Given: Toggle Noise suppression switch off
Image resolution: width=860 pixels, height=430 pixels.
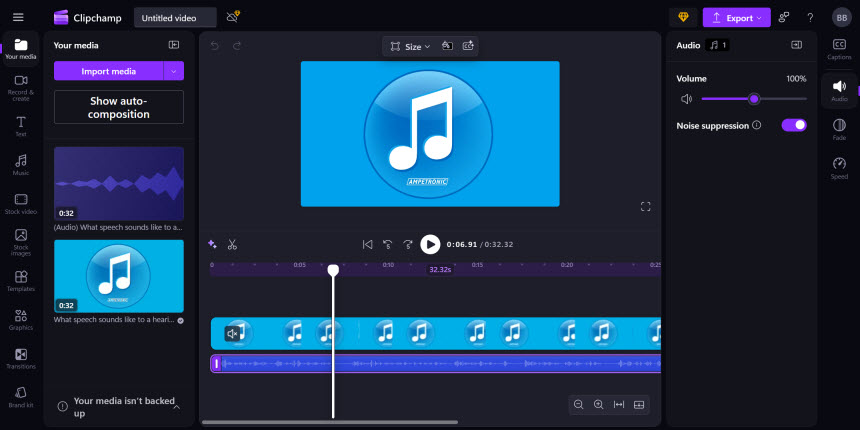Looking at the screenshot, I should pyautogui.click(x=794, y=125).
